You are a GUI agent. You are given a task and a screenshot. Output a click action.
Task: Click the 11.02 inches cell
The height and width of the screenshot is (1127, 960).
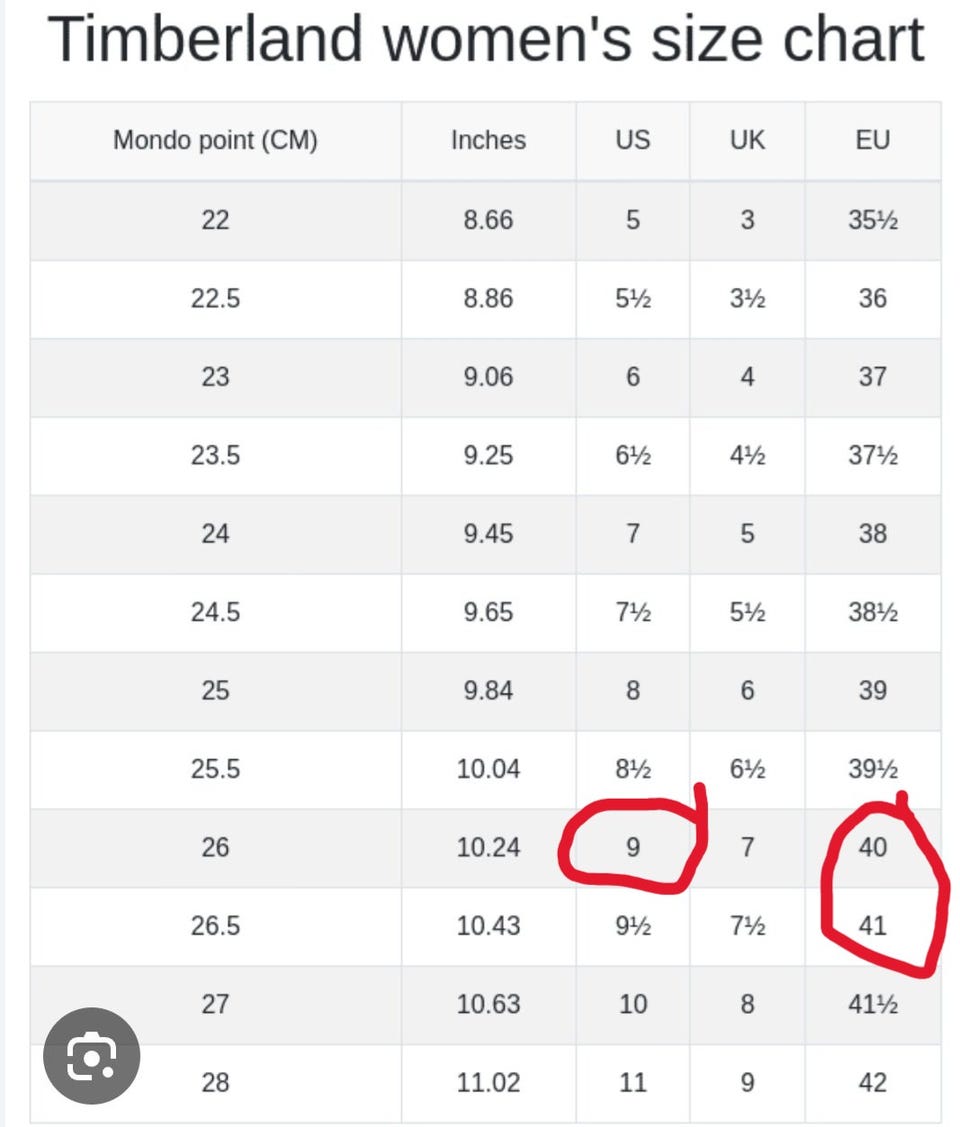[489, 1082]
